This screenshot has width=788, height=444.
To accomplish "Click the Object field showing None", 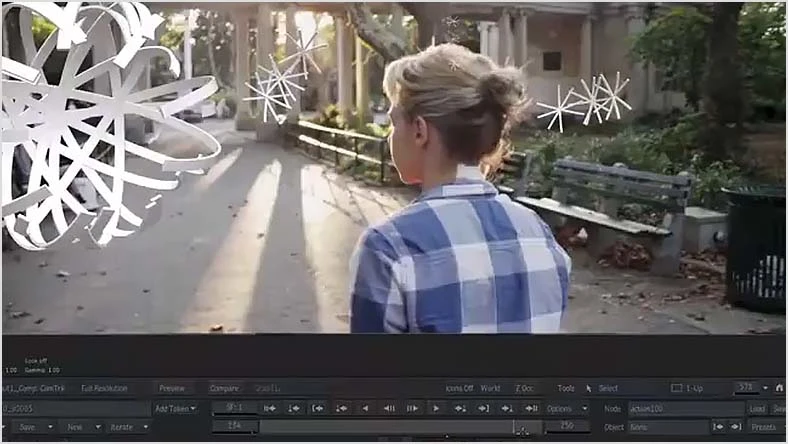I will 668,427.
